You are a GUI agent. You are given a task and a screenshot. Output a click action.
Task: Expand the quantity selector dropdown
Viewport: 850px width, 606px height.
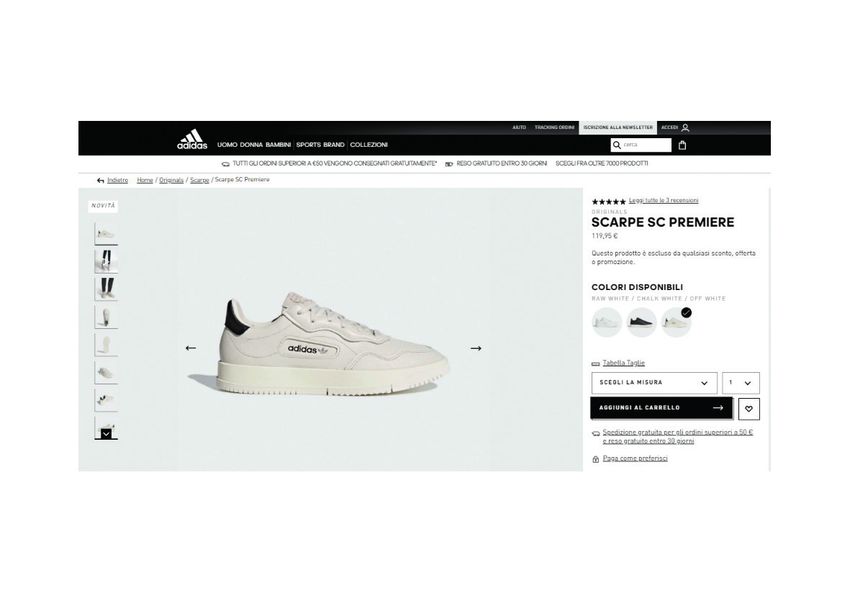(740, 383)
